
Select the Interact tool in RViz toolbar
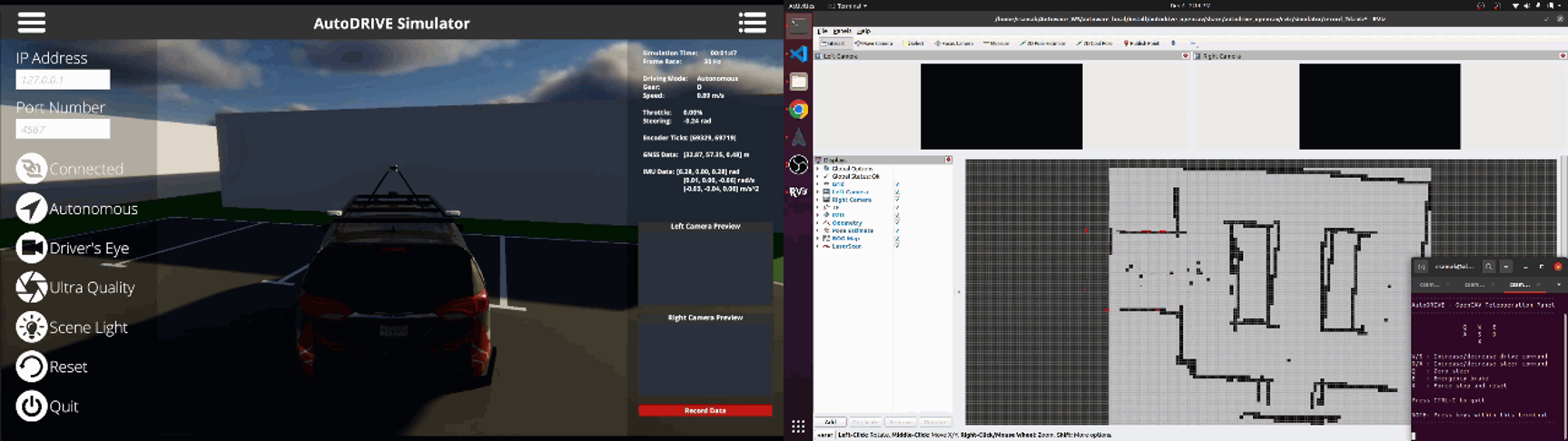pyautogui.click(x=833, y=43)
